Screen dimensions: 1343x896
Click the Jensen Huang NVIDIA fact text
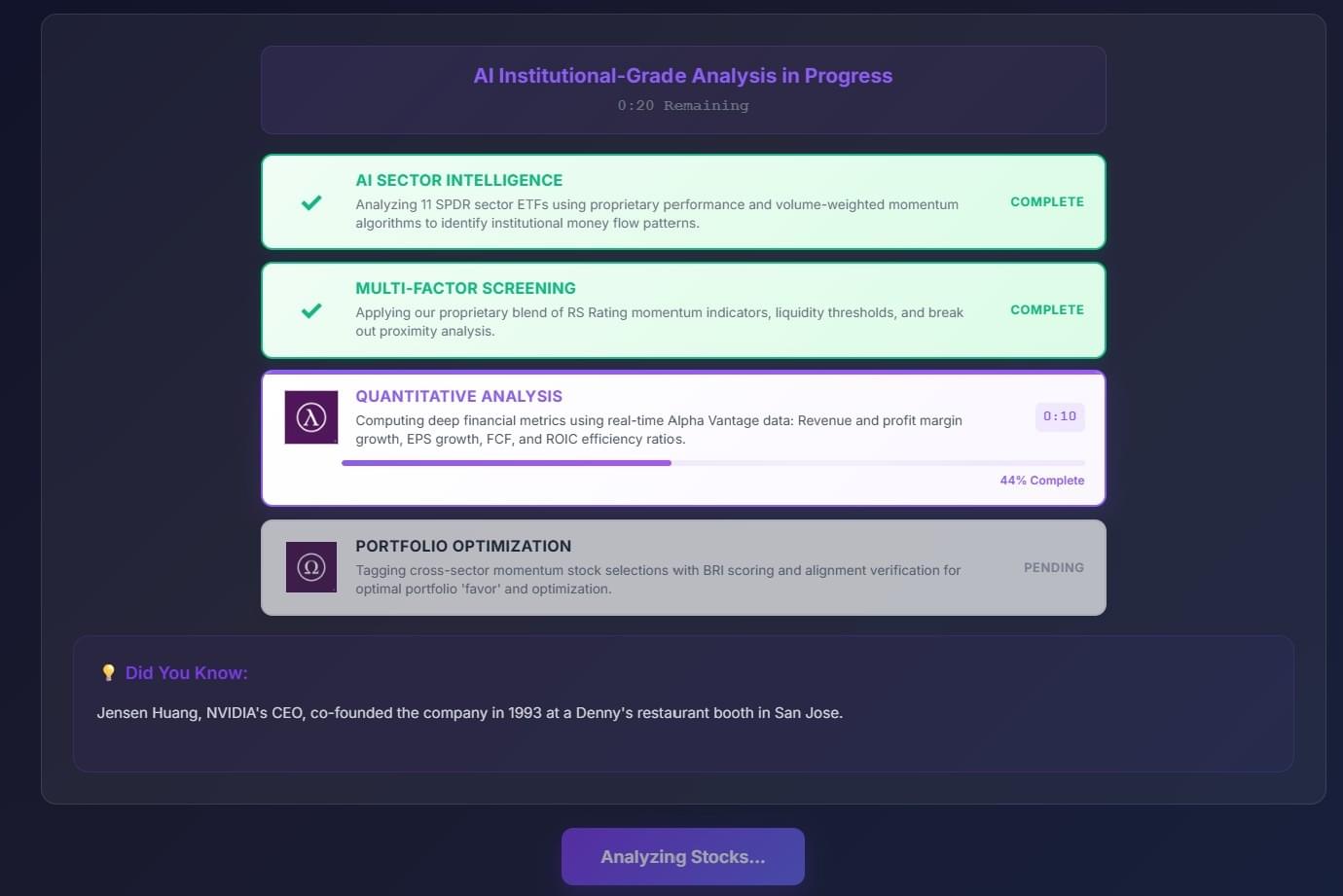point(469,713)
